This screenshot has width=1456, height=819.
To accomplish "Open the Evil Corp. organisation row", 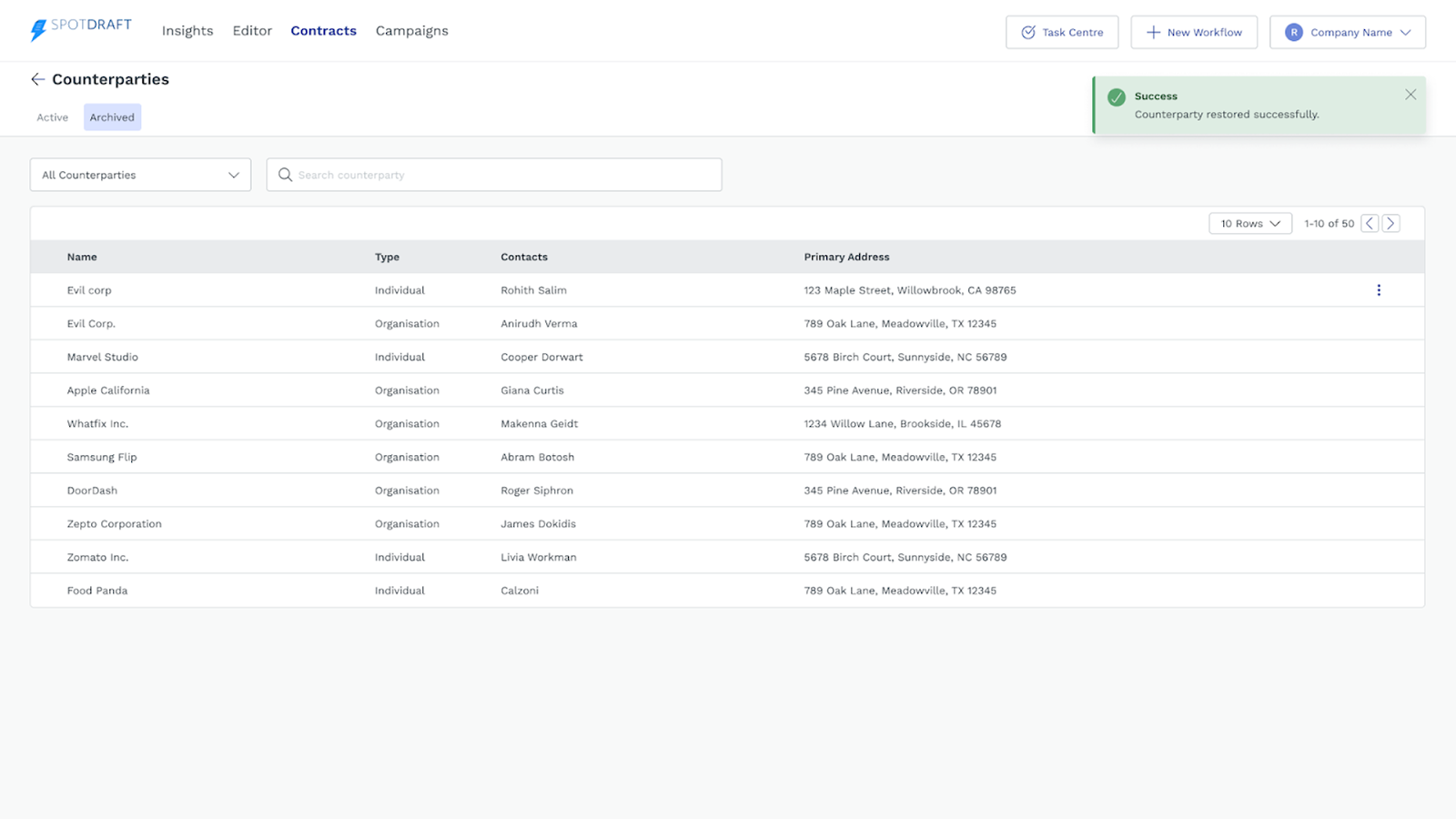I will [x=727, y=324].
